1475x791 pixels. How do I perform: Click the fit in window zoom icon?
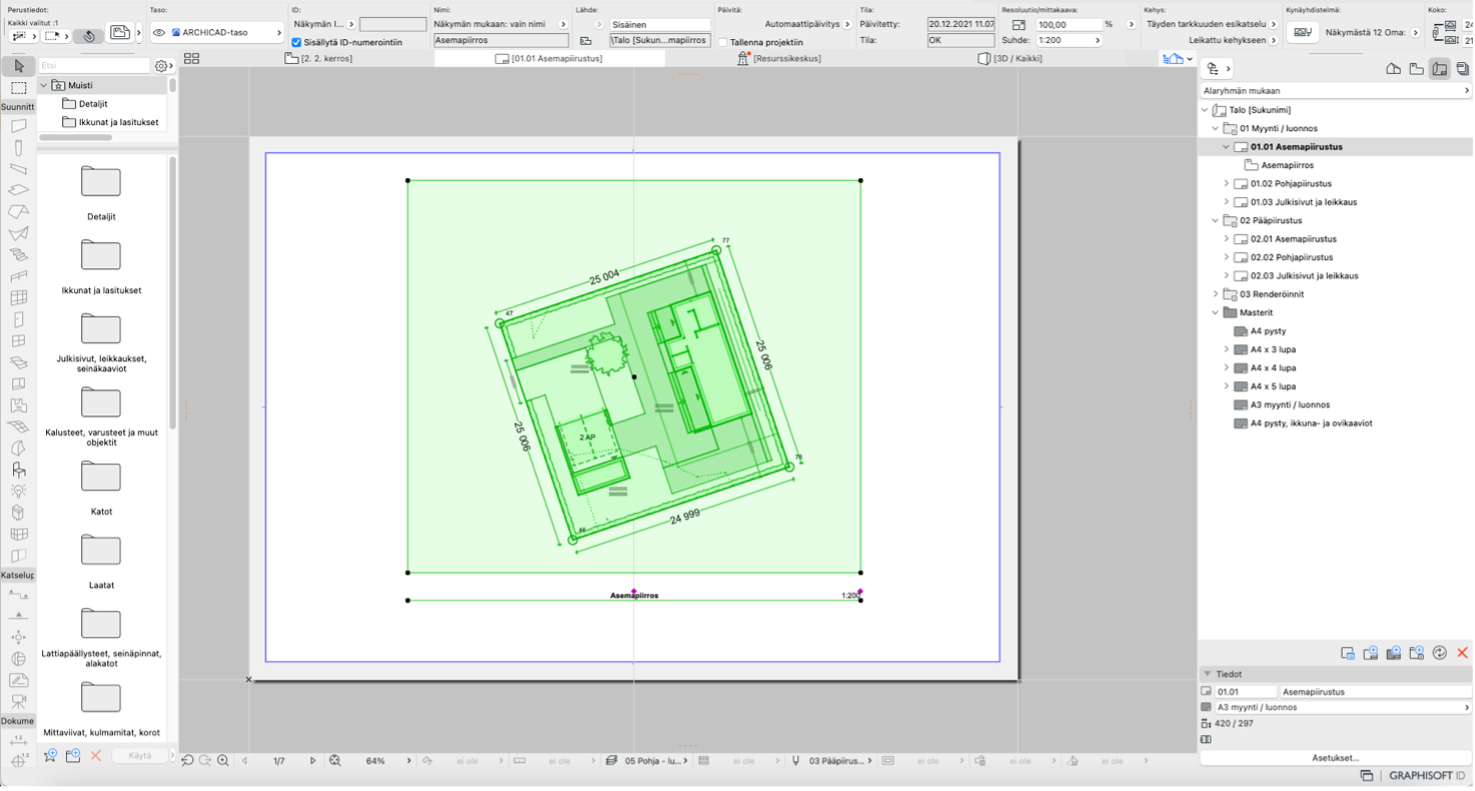(x=335, y=761)
